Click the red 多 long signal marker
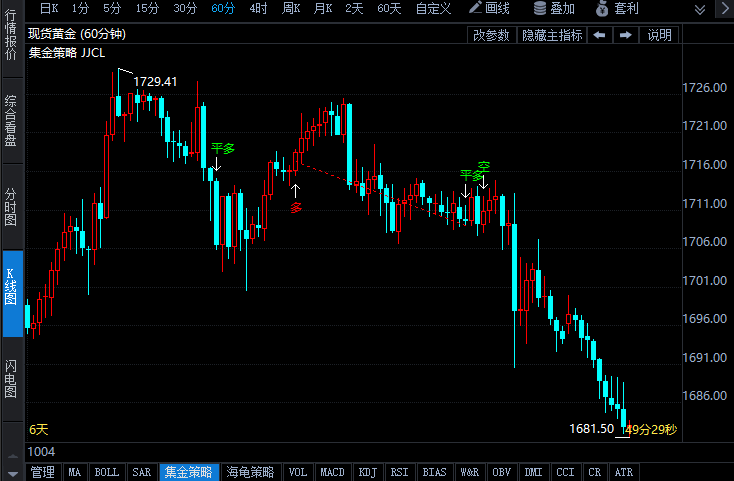The image size is (734, 481). click(296, 208)
